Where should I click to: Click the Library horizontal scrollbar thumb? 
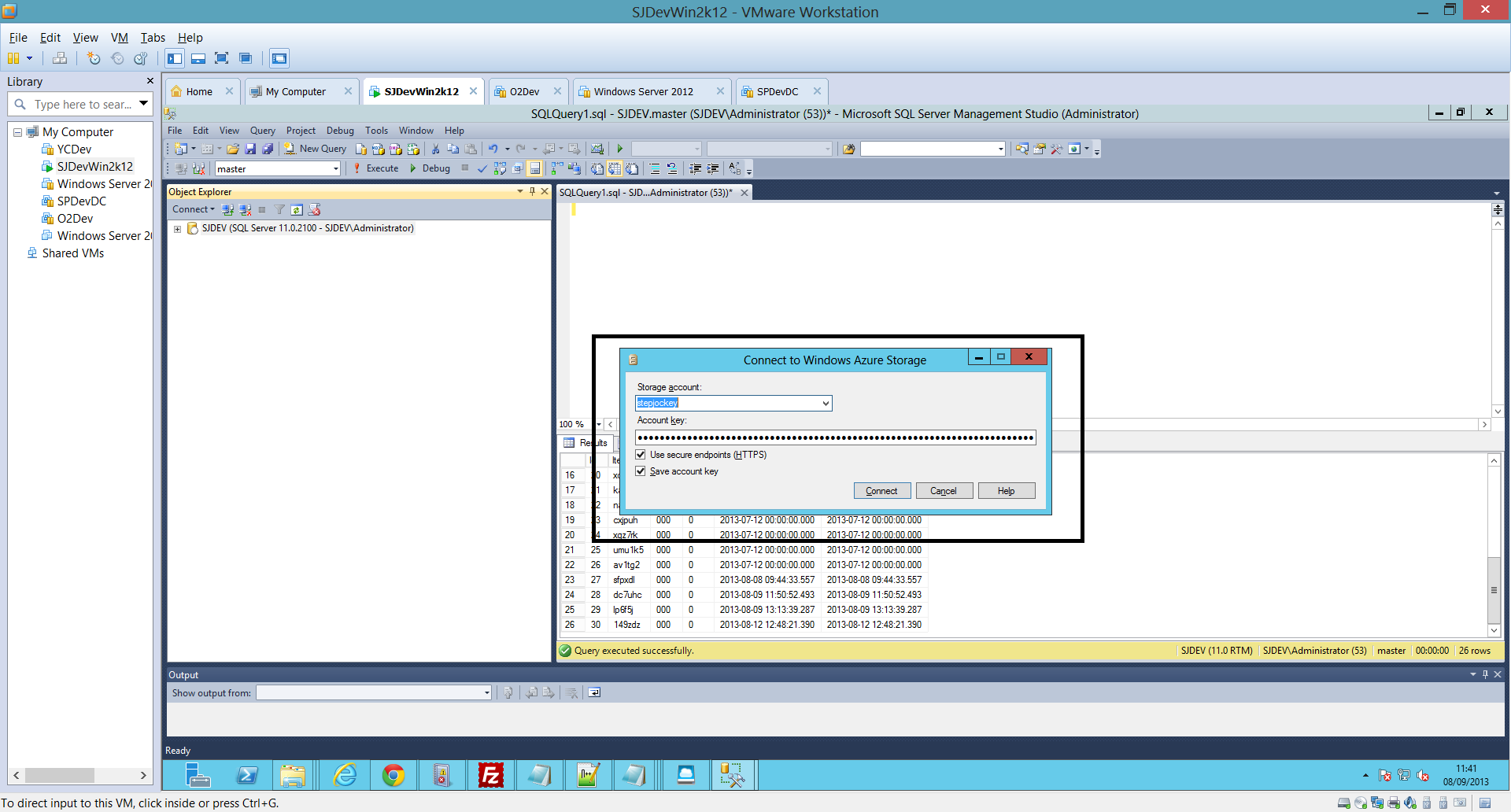pyautogui.click(x=59, y=776)
